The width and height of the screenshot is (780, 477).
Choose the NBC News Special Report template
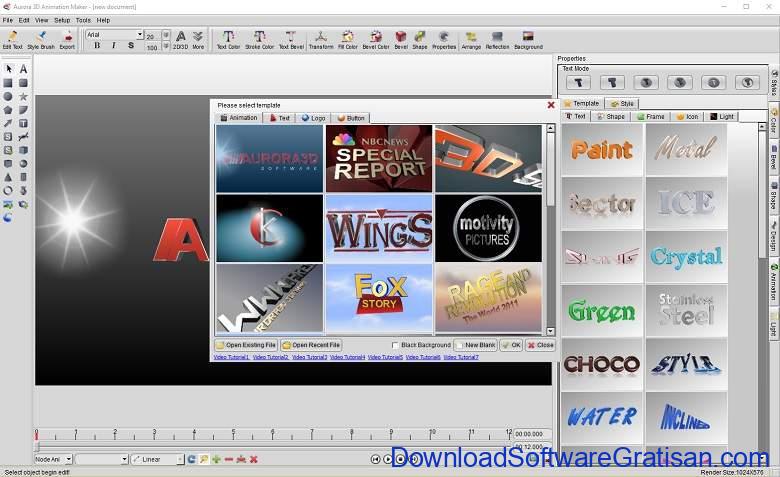click(x=379, y=159)
